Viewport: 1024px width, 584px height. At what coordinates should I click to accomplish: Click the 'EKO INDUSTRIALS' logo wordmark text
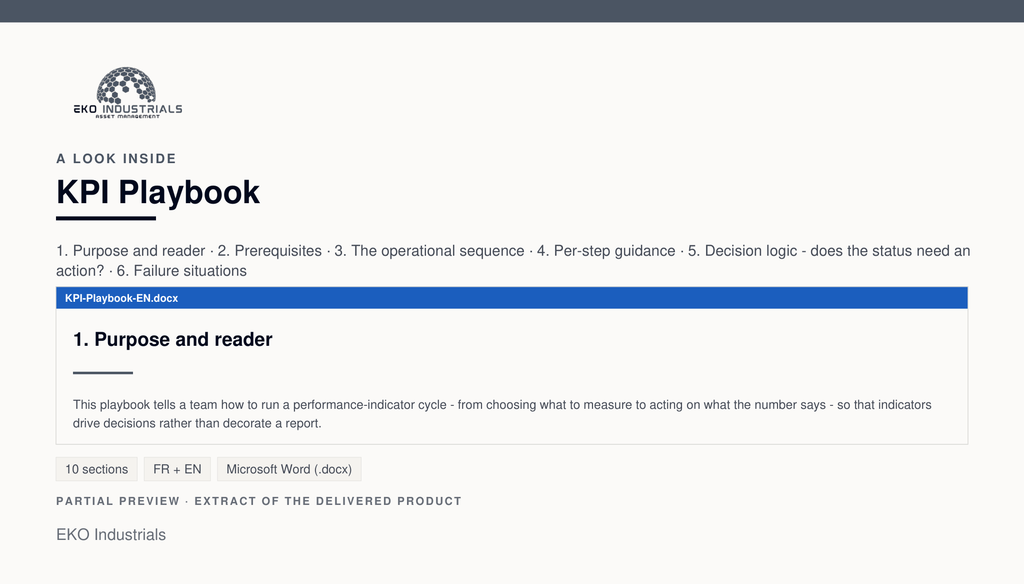click(x=128, y=108)
